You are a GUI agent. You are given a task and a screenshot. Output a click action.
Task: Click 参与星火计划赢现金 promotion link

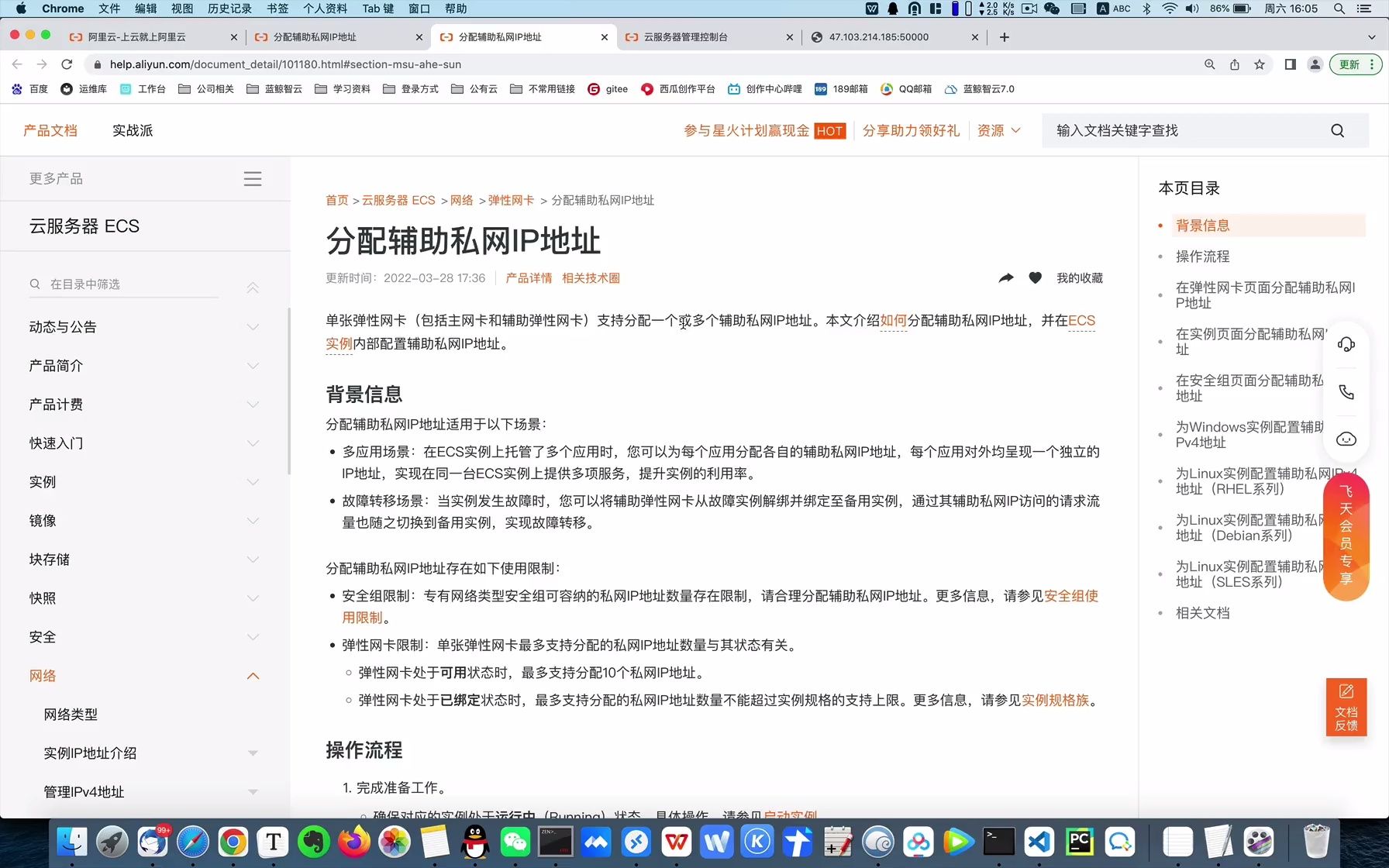(746, 130)
